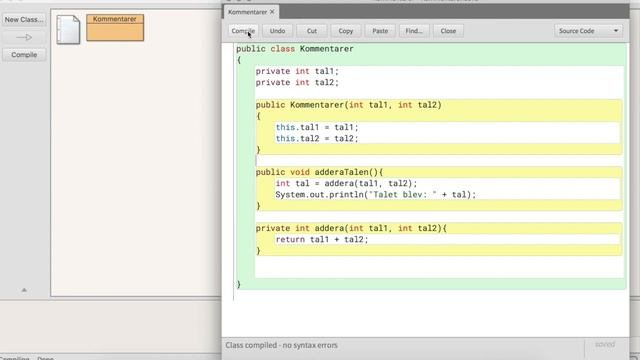The image size is (640, 360).
Task: Select the Kommentarer class box in the diagram
Action: click(115, 28)
